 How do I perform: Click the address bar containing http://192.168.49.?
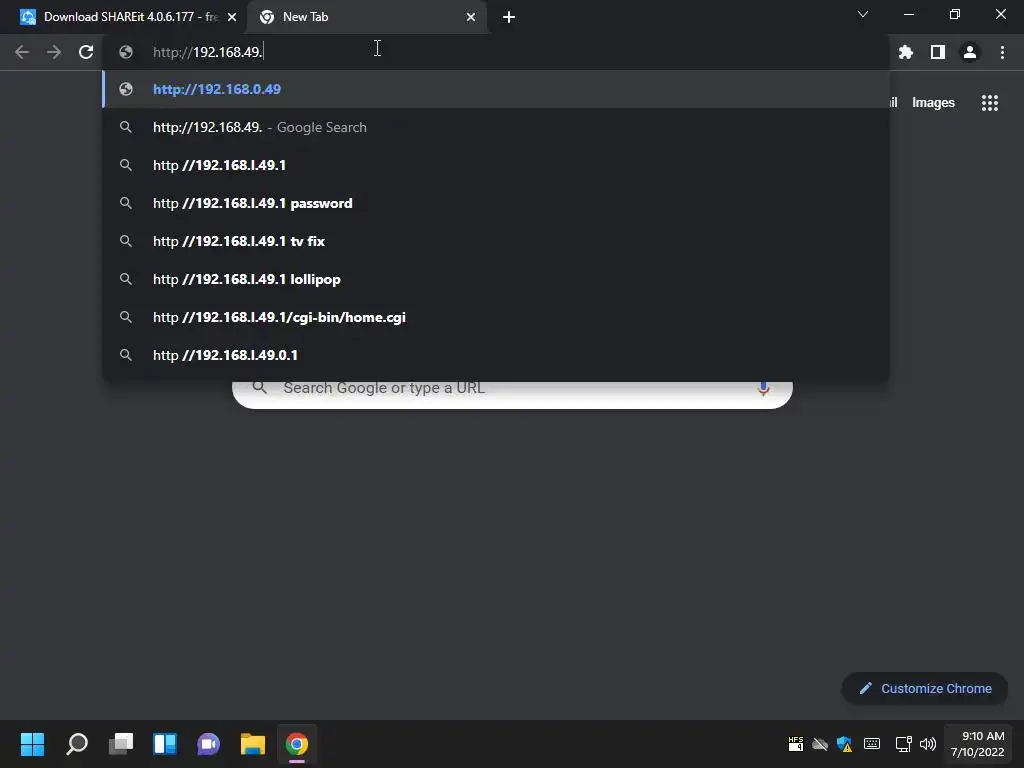[x=496, y=52]
